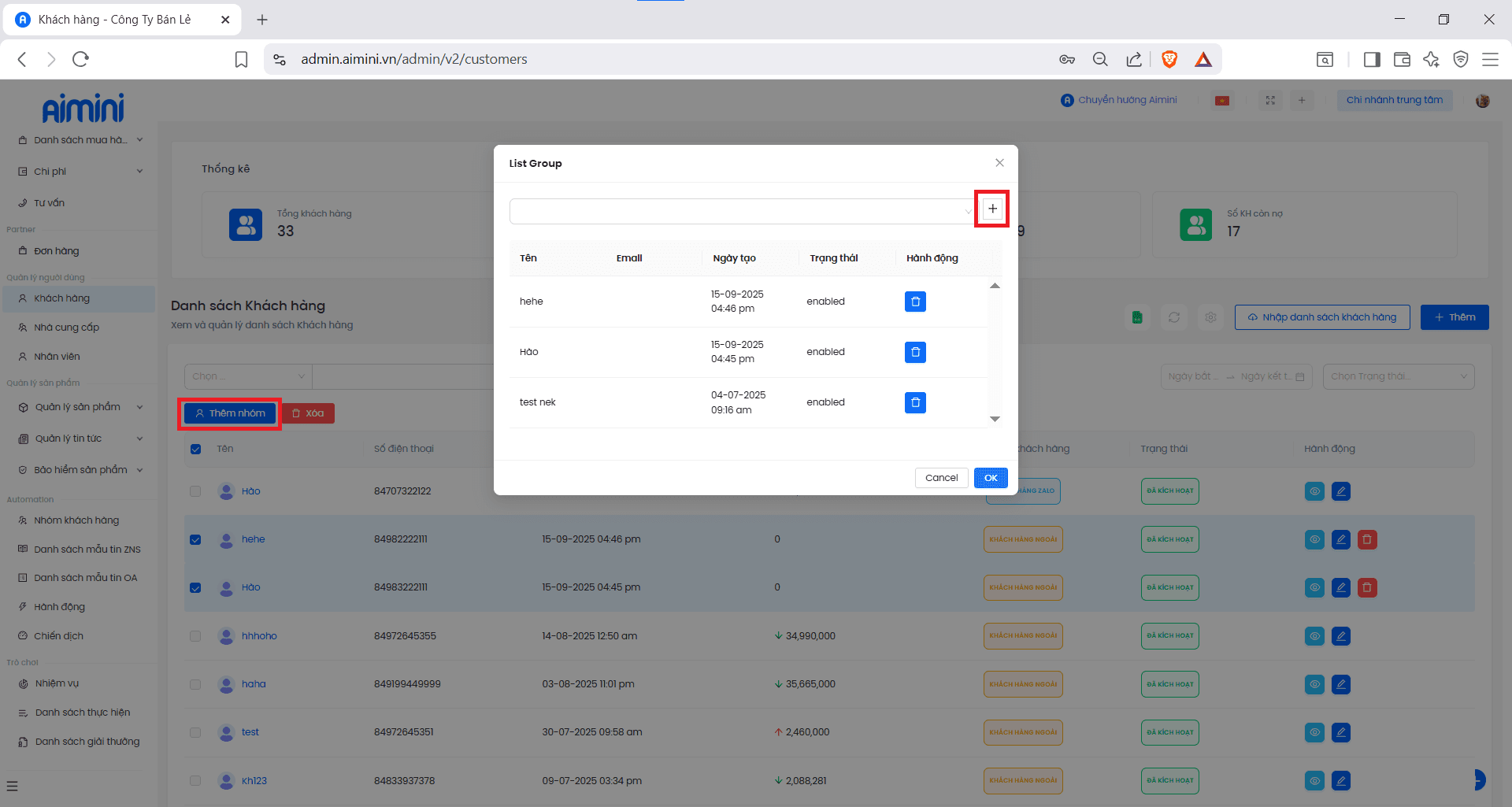The image size is (1512, 807).
Task: Click the group list scrollbar down arrow
Action: [x=995, y=419]
